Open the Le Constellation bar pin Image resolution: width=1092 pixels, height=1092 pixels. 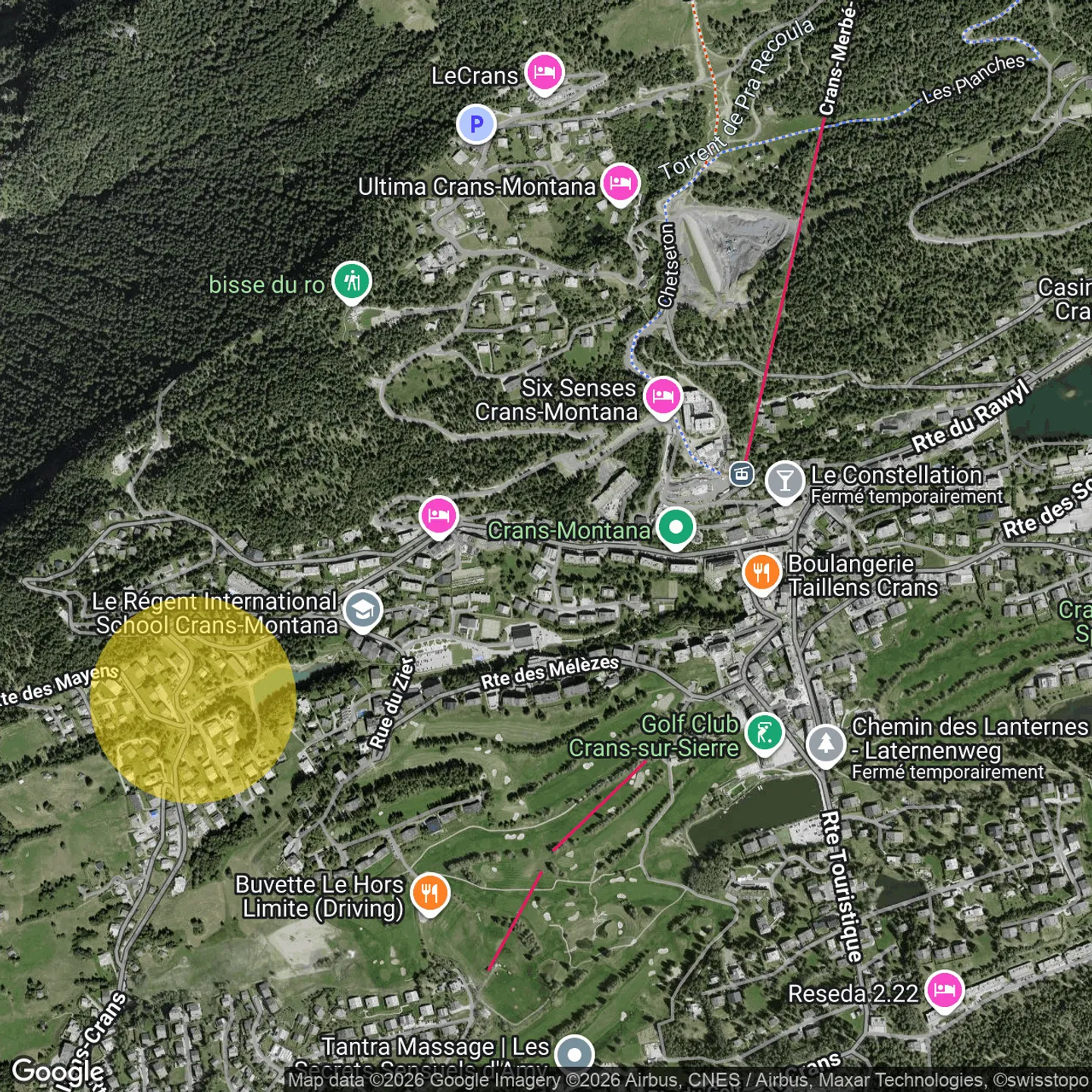pyautogui.click(x=785, y=482)
